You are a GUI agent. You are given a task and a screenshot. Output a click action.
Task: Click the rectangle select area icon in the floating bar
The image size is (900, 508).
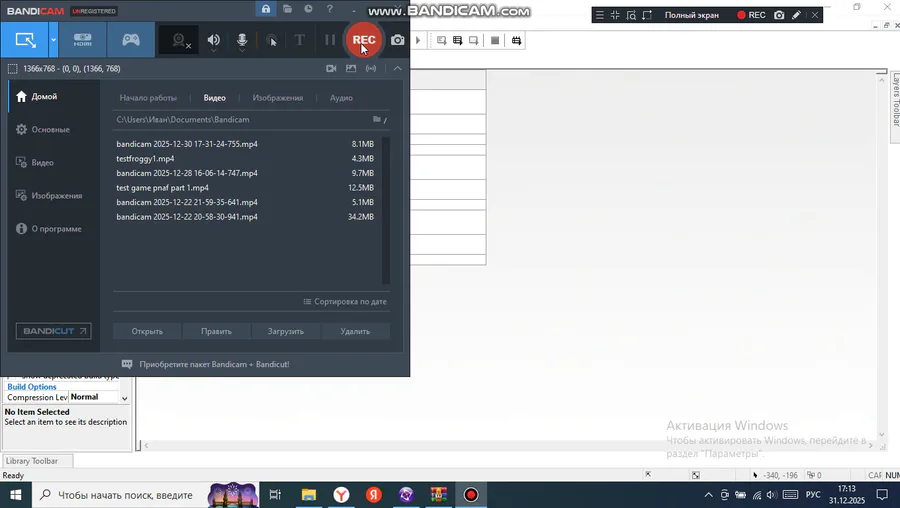pyautogui.click(x=647, y=15)
